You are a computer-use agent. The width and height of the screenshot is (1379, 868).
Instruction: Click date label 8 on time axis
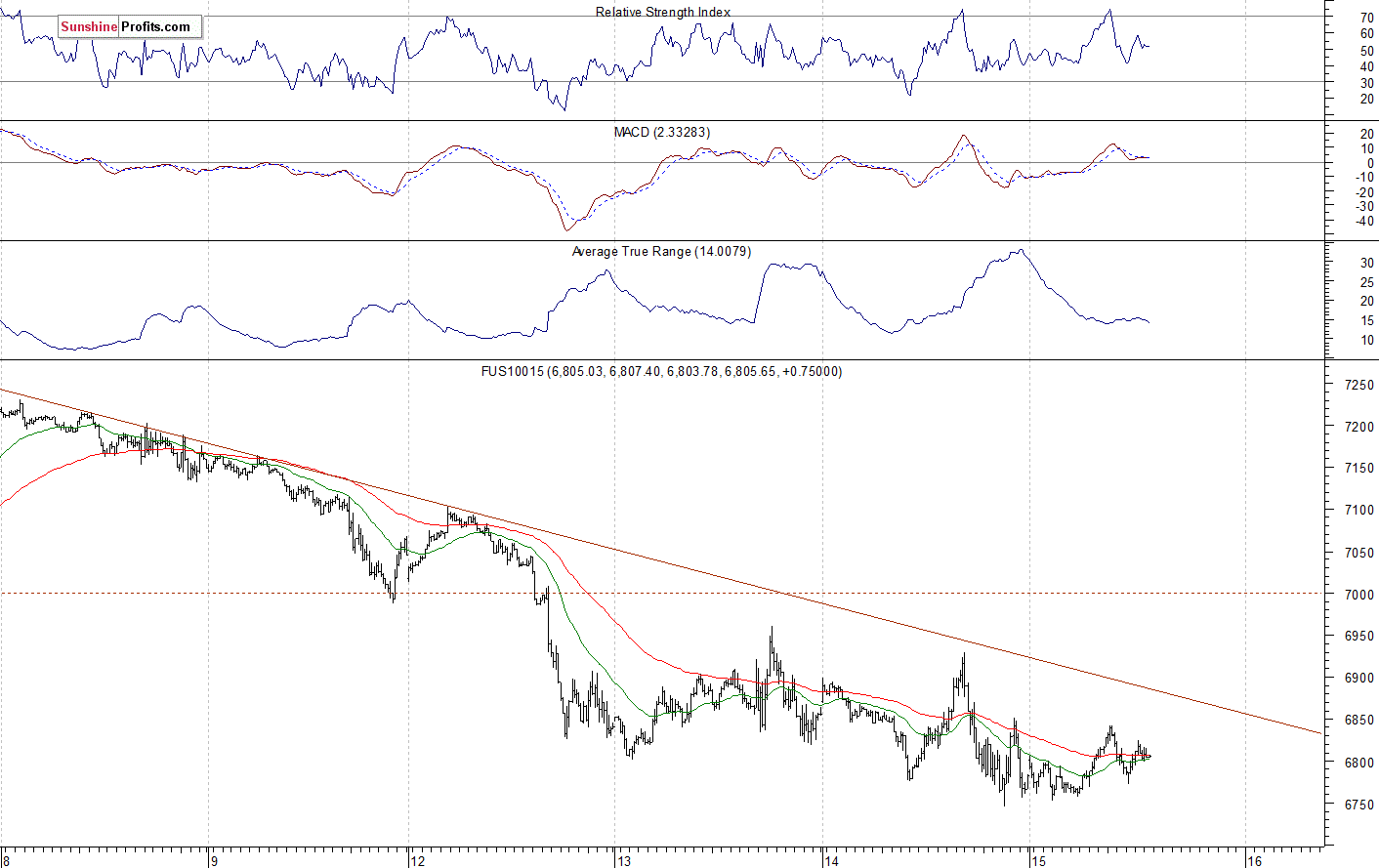pos(8,860)
